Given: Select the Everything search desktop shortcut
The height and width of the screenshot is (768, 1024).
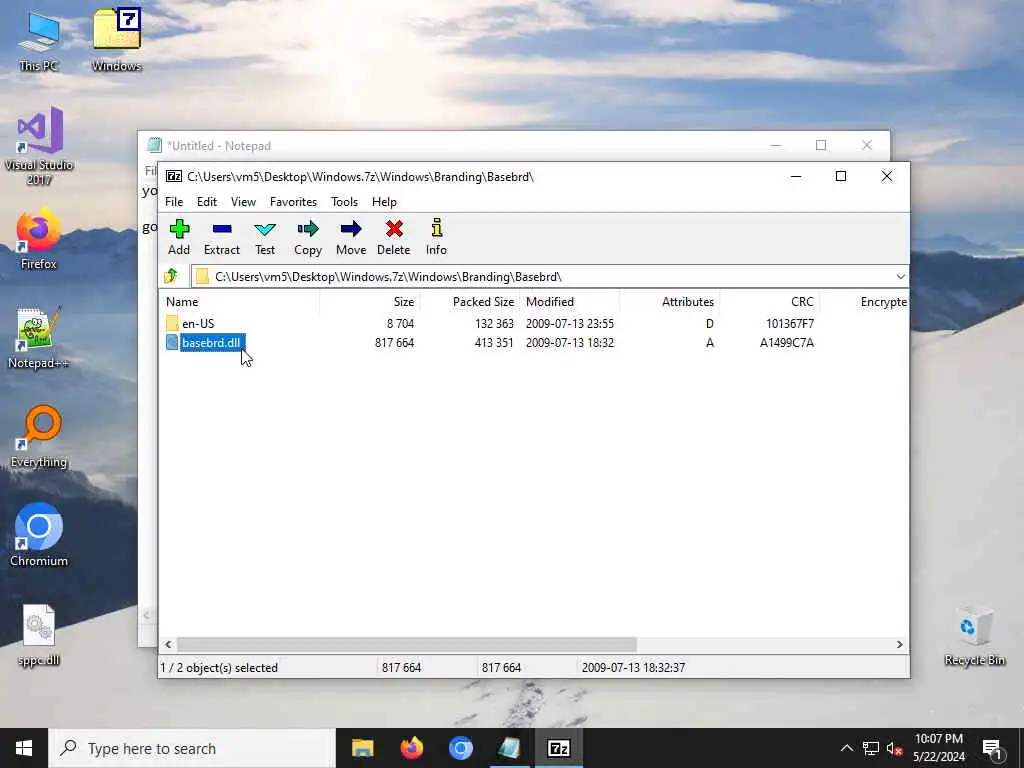Looking at the screenshot, I should pos(39,438).
